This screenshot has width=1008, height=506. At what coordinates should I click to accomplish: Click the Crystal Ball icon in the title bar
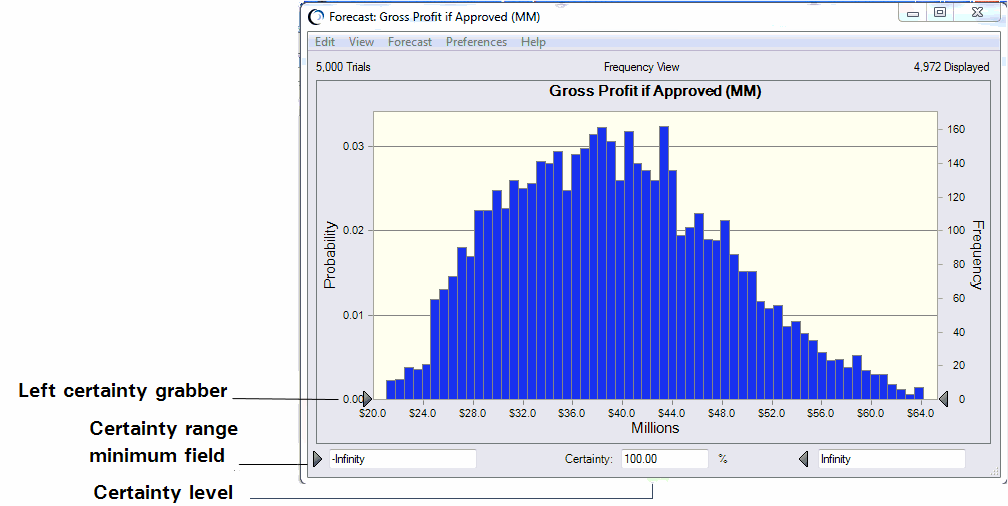[x=316, y=17]
